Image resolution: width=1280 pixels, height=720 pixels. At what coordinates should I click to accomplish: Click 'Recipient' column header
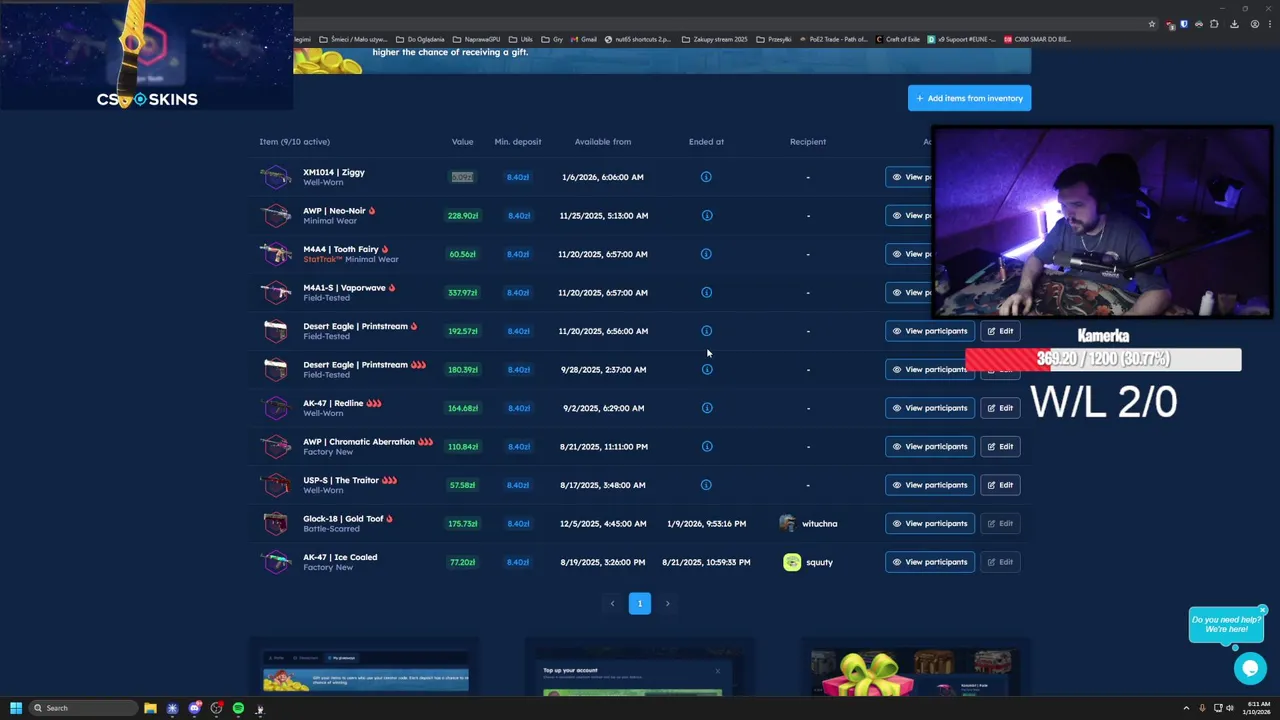(808, 142)
